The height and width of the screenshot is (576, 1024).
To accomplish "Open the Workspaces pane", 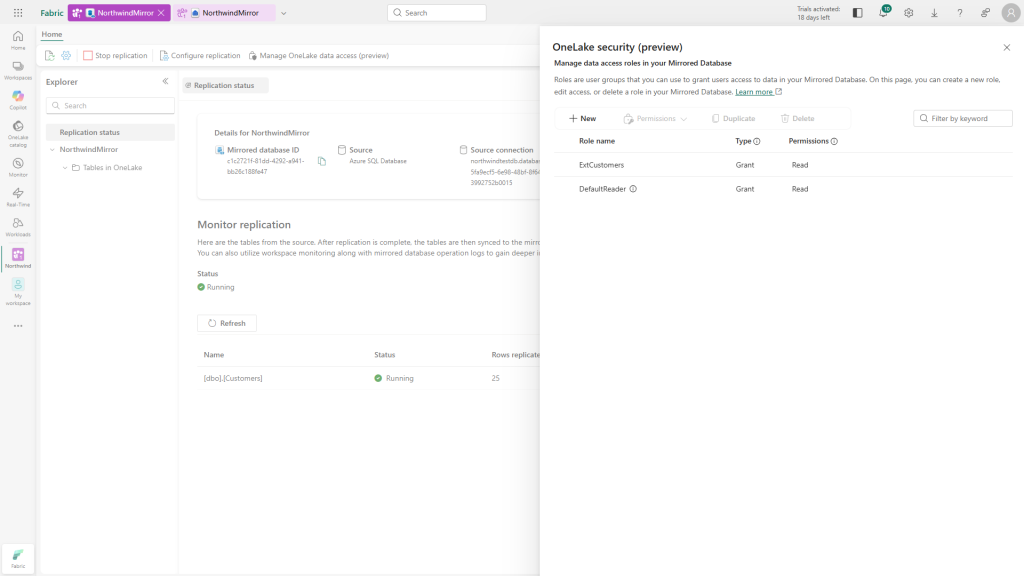I will [x=18, y=68].
